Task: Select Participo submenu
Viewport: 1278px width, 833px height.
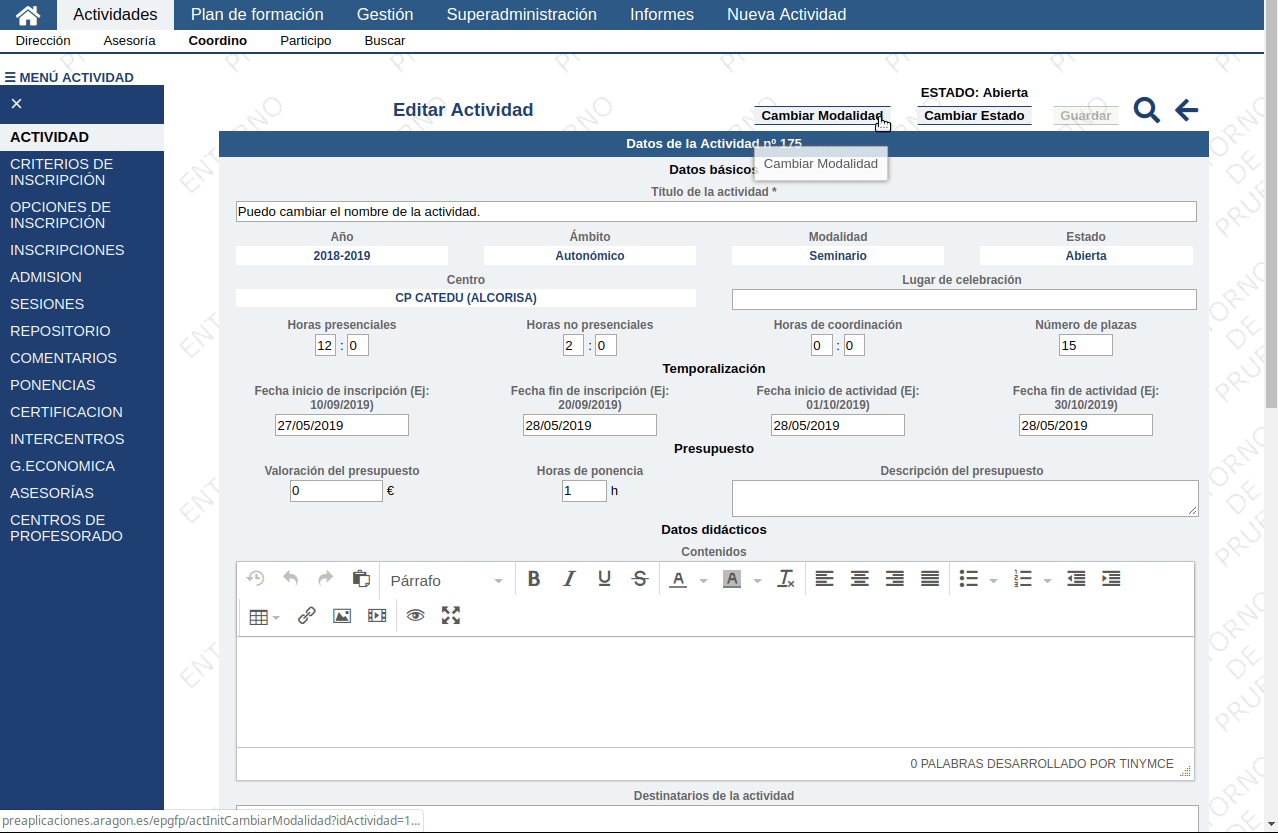Action: [x=306, y=41]
